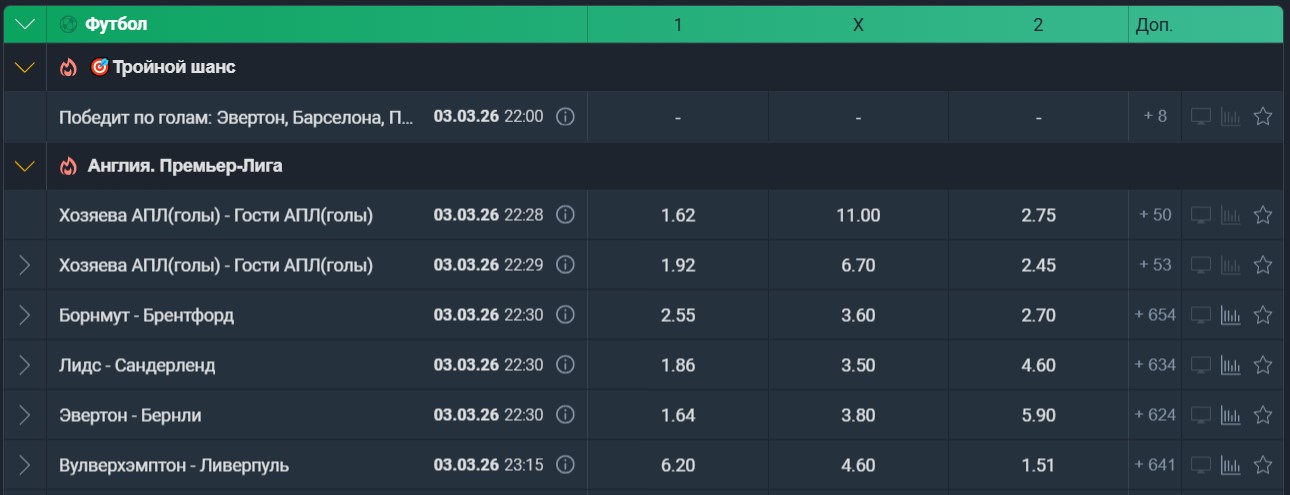Open the Эвертон - Бернли match link

click(130, 415)
